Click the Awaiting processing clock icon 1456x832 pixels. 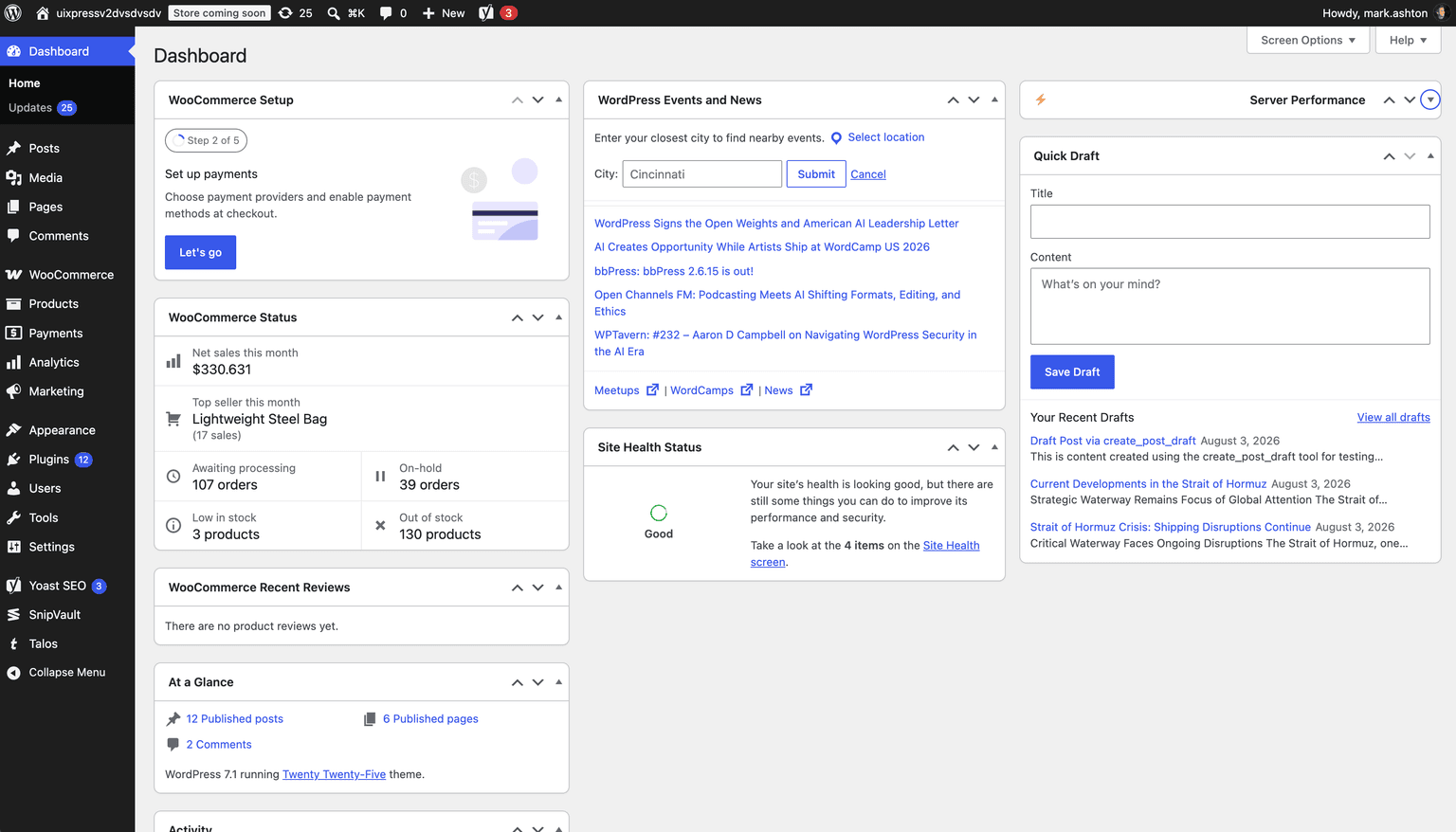[173, 477]
